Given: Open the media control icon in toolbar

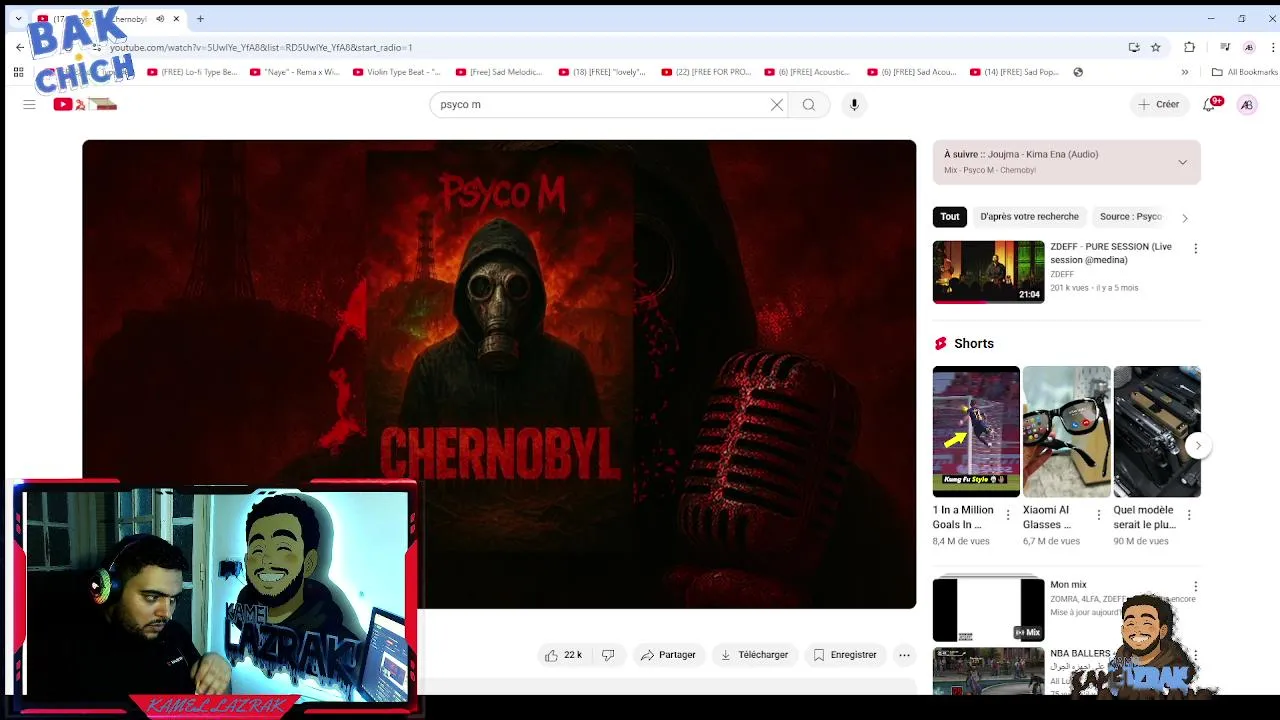Looking at the screenshot, I should click(x=1225, y=47).
